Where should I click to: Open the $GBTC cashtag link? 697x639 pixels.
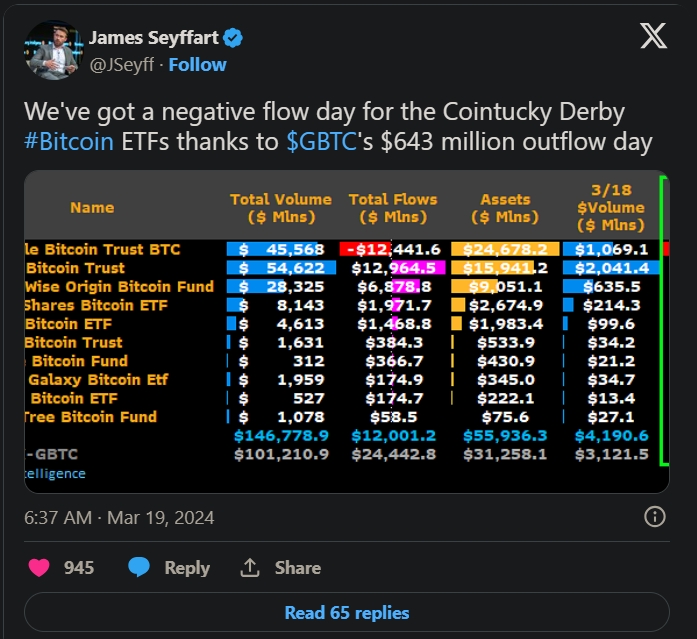click(x=321, y=142)
